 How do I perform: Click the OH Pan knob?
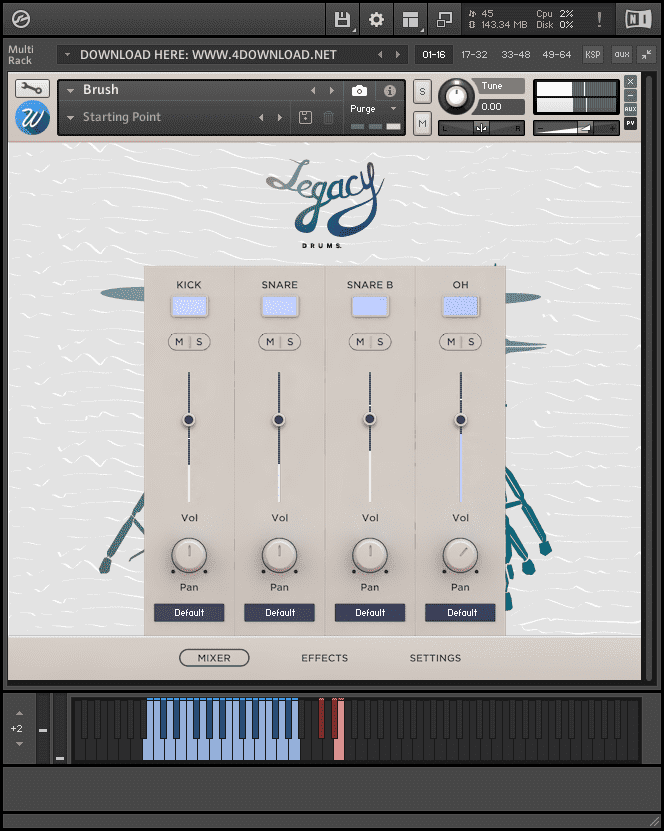coord(460,555)
